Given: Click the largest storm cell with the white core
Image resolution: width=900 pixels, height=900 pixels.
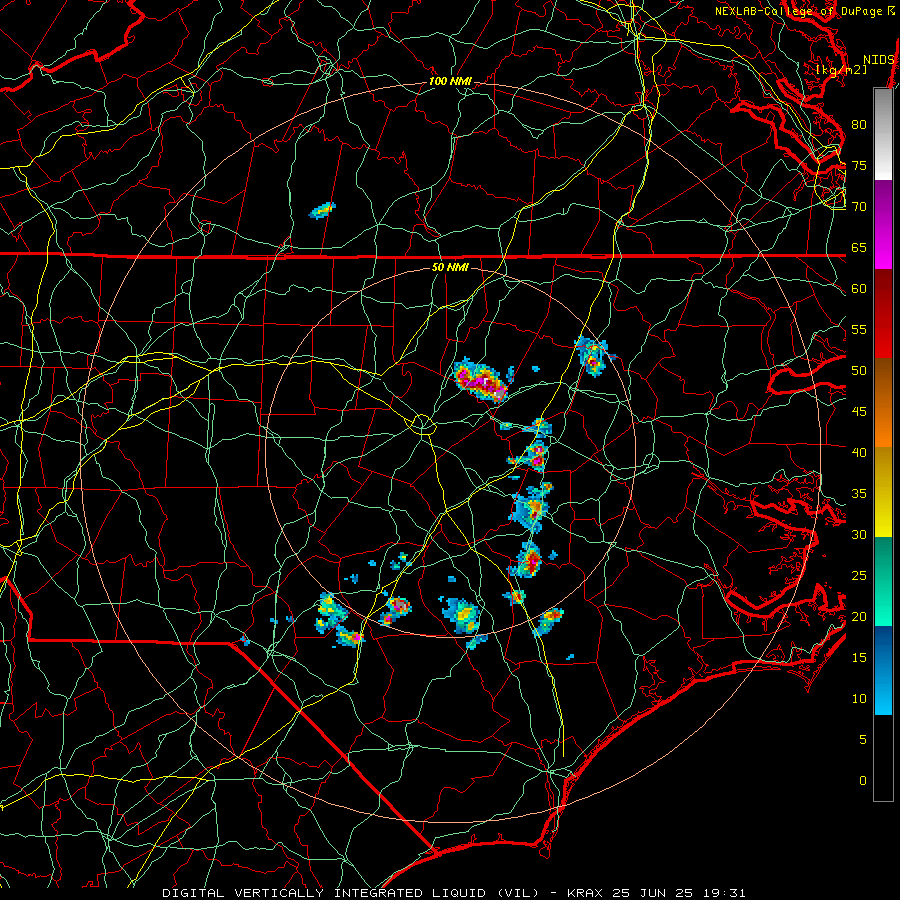Looking at the screenshot, I should (x=483, y=381).
